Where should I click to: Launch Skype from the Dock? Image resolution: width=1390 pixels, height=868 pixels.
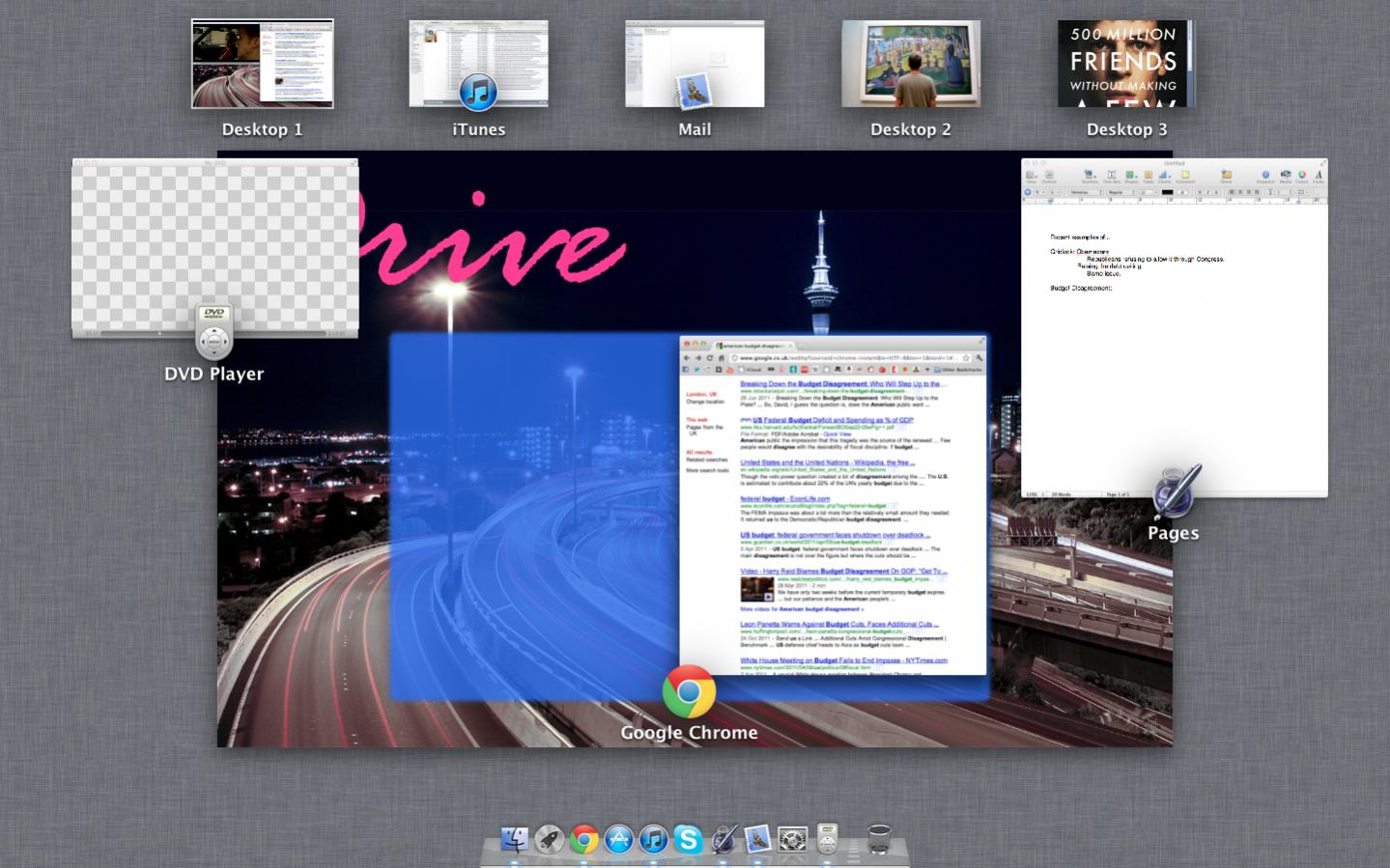[x=688, y=839]
